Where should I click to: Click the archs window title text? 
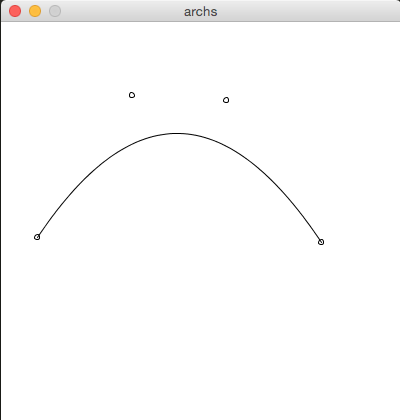(x=201, y=12)
